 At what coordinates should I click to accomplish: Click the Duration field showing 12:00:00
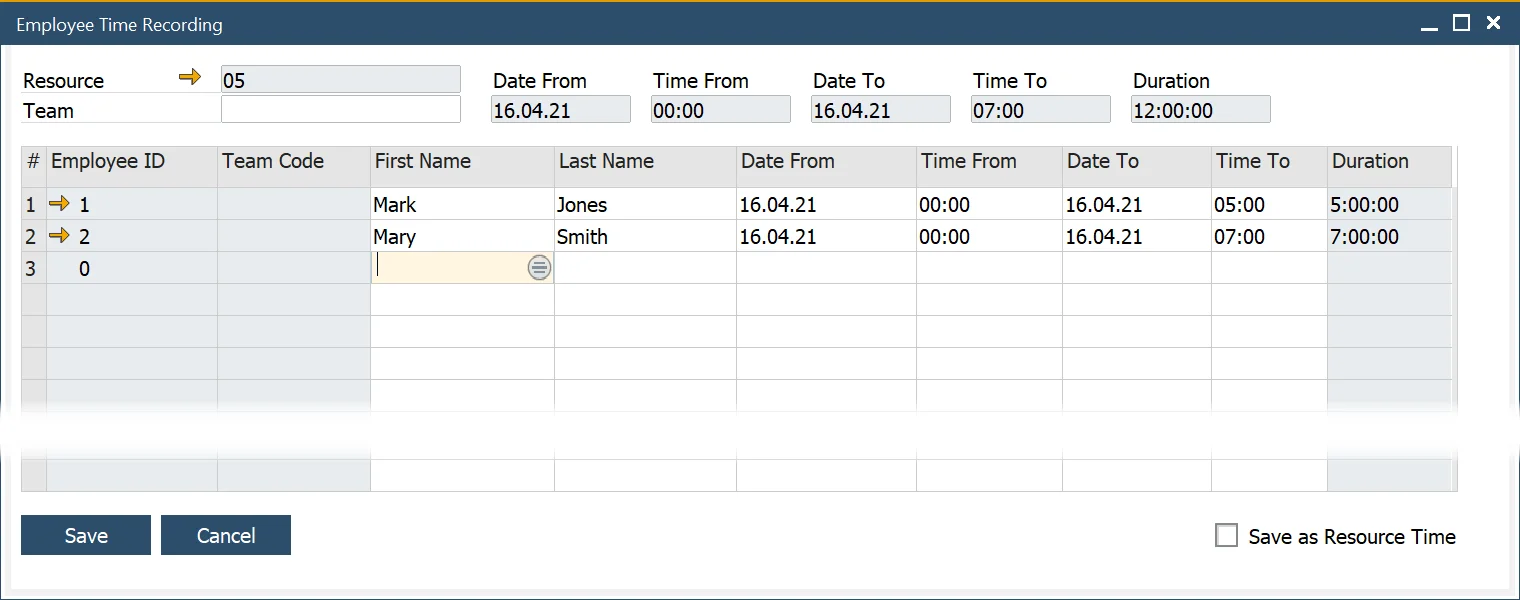1200,109
